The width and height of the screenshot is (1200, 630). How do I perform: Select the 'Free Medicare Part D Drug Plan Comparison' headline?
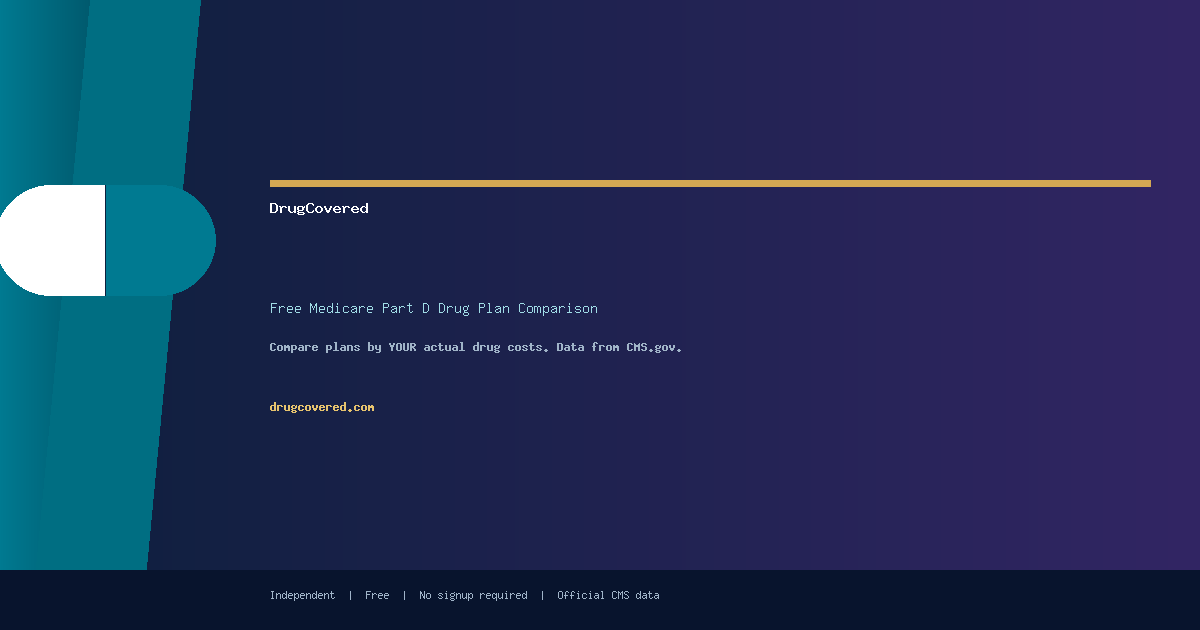434,308
